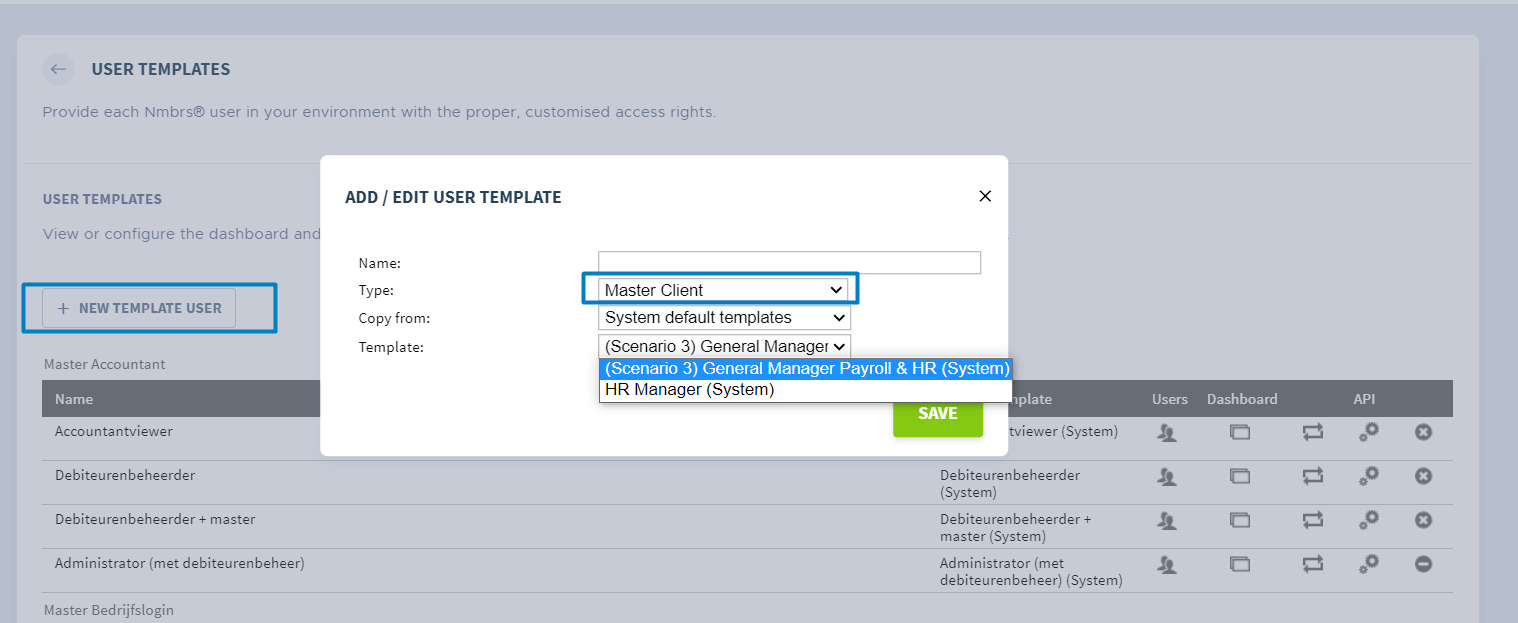Click the Debiteurenbeheerder + master (System) template cell
This screenshot has height=623, width=1518.
click(1016, 527)
